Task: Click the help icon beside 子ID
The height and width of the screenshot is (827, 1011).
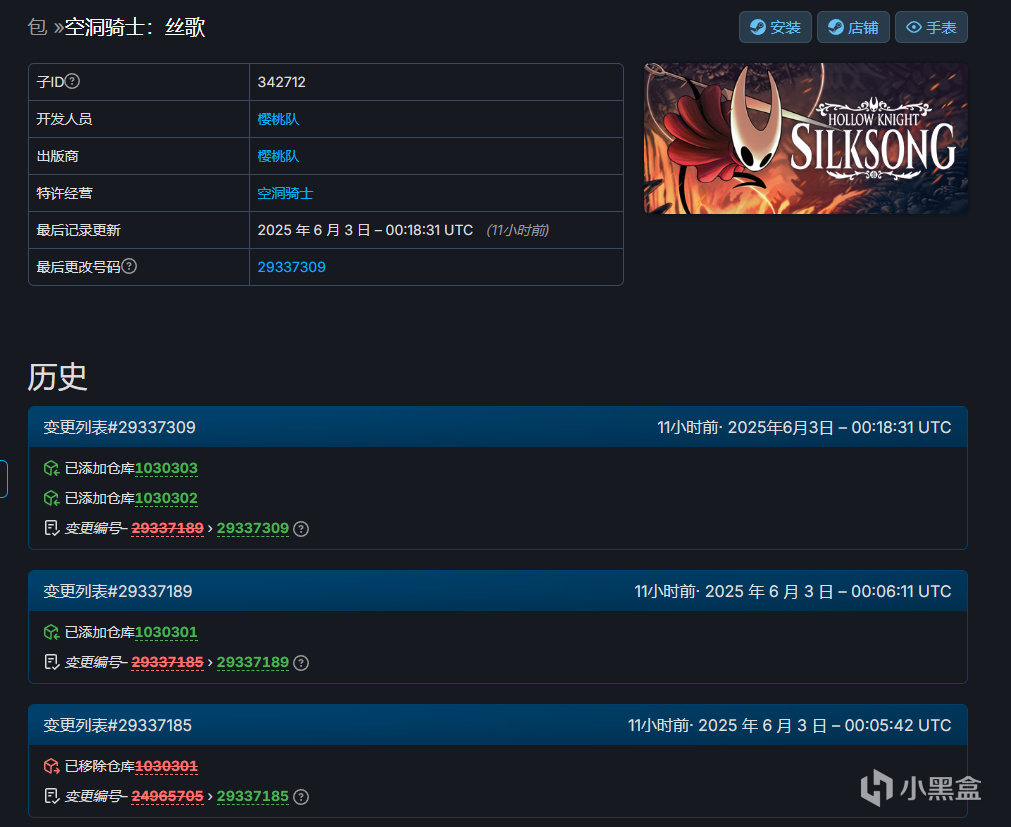Action: tap(73, 81)
